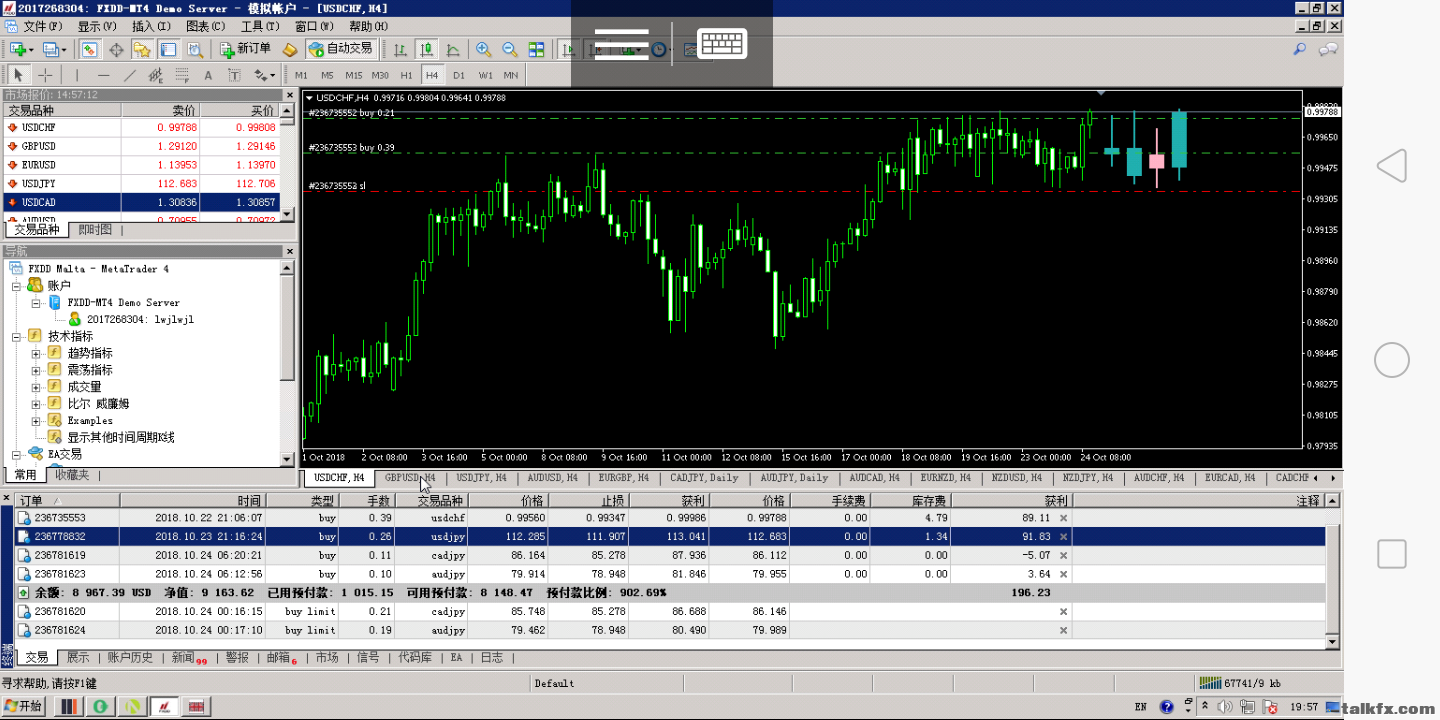
Task: Toggle the 自动交易 auto trading button
Action: [341, 49]
